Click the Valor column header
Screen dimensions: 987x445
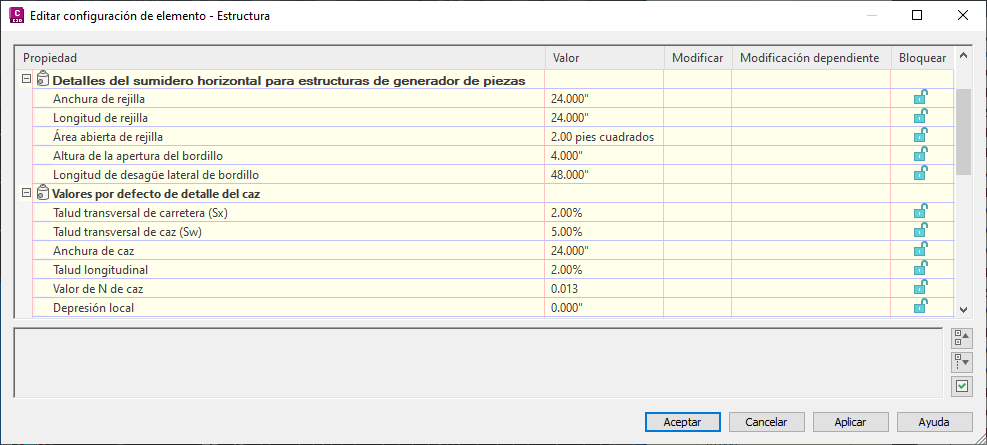(604, 58)
